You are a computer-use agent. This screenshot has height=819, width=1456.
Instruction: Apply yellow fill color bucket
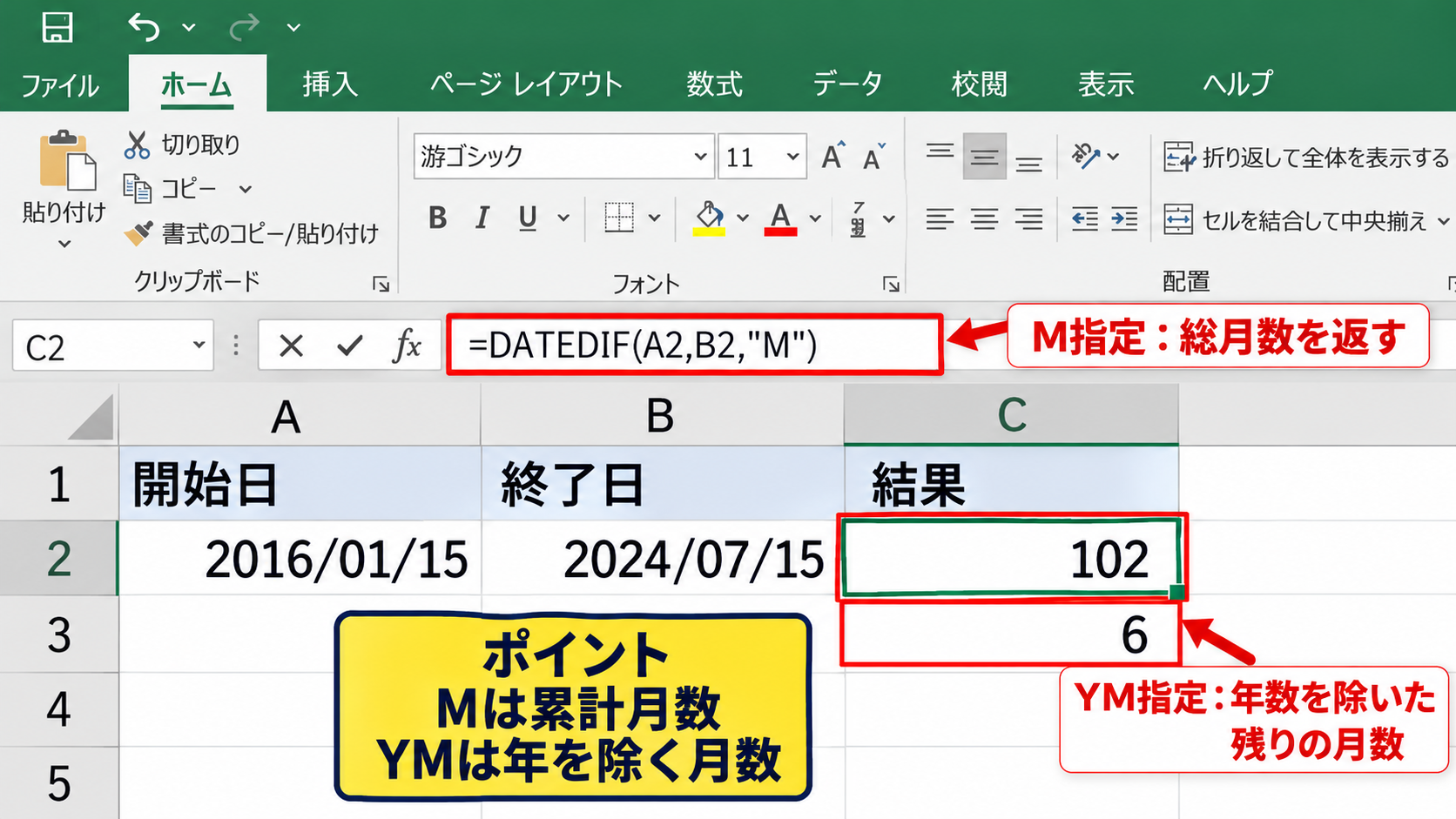pyautogui.click(x=710, y=218)
